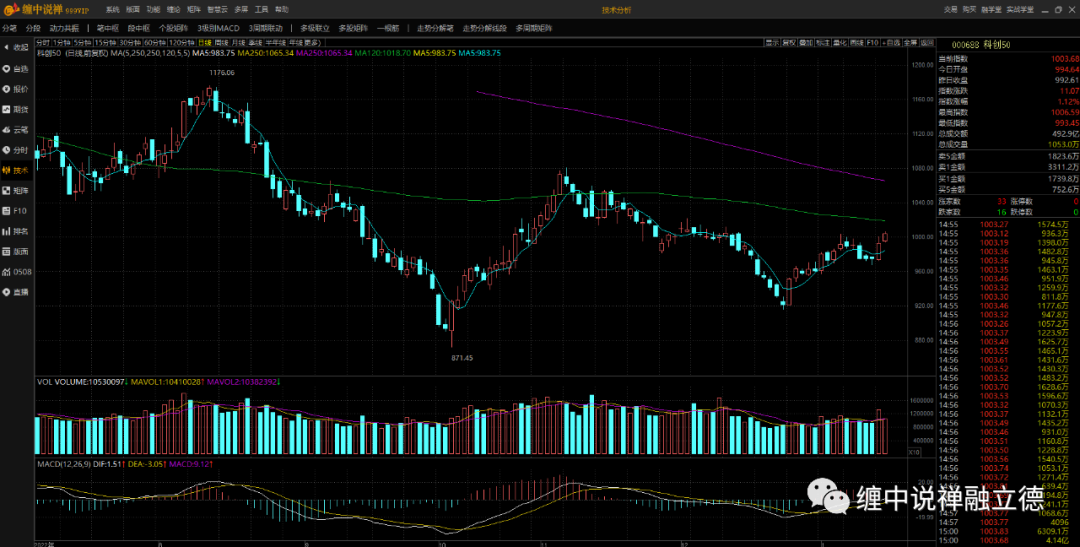Screen dimensions: 1080x547
Task: Open the 工具 menu
Action: coord(262,10)
